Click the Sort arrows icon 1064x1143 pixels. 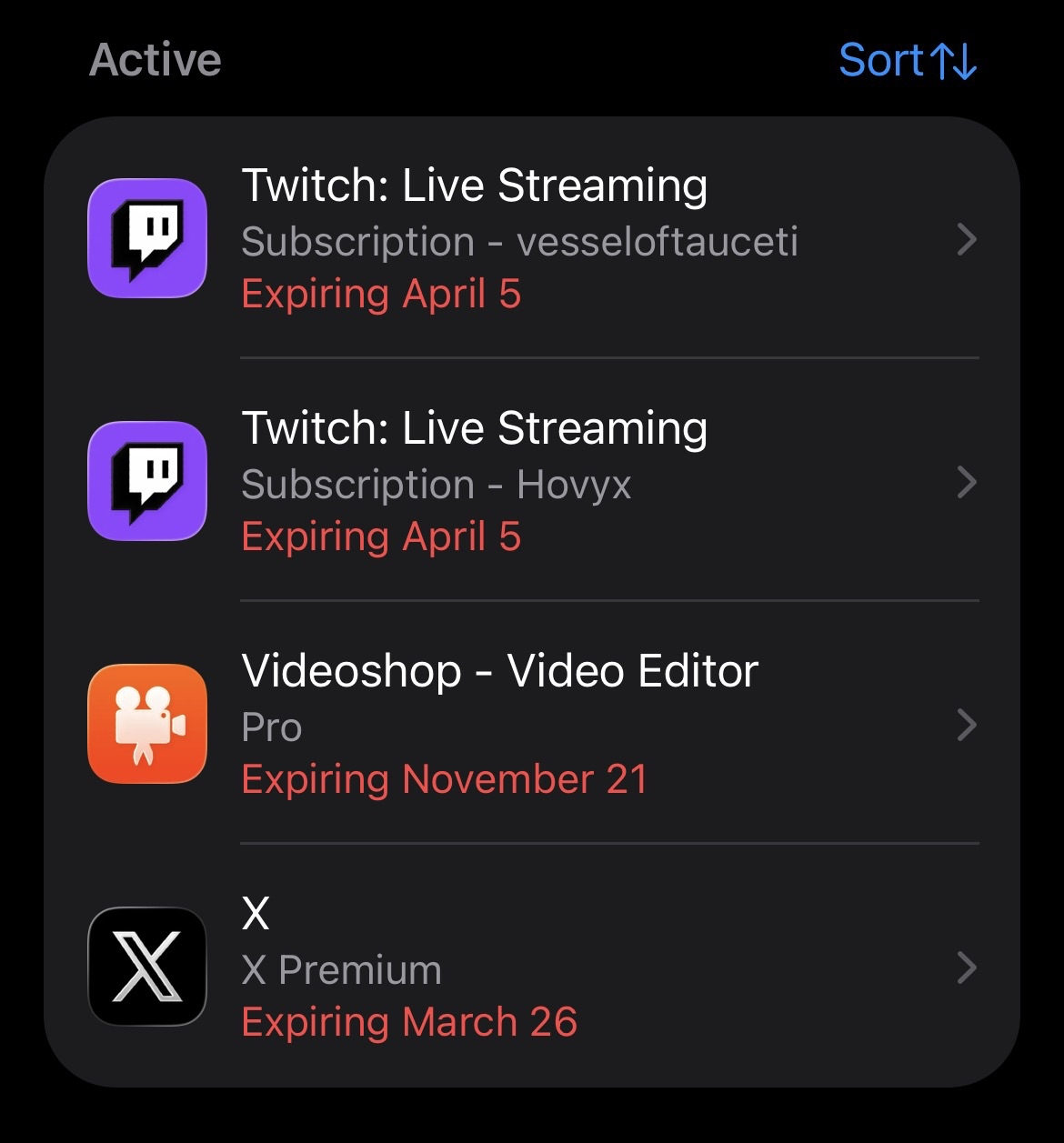coord(954,62)
